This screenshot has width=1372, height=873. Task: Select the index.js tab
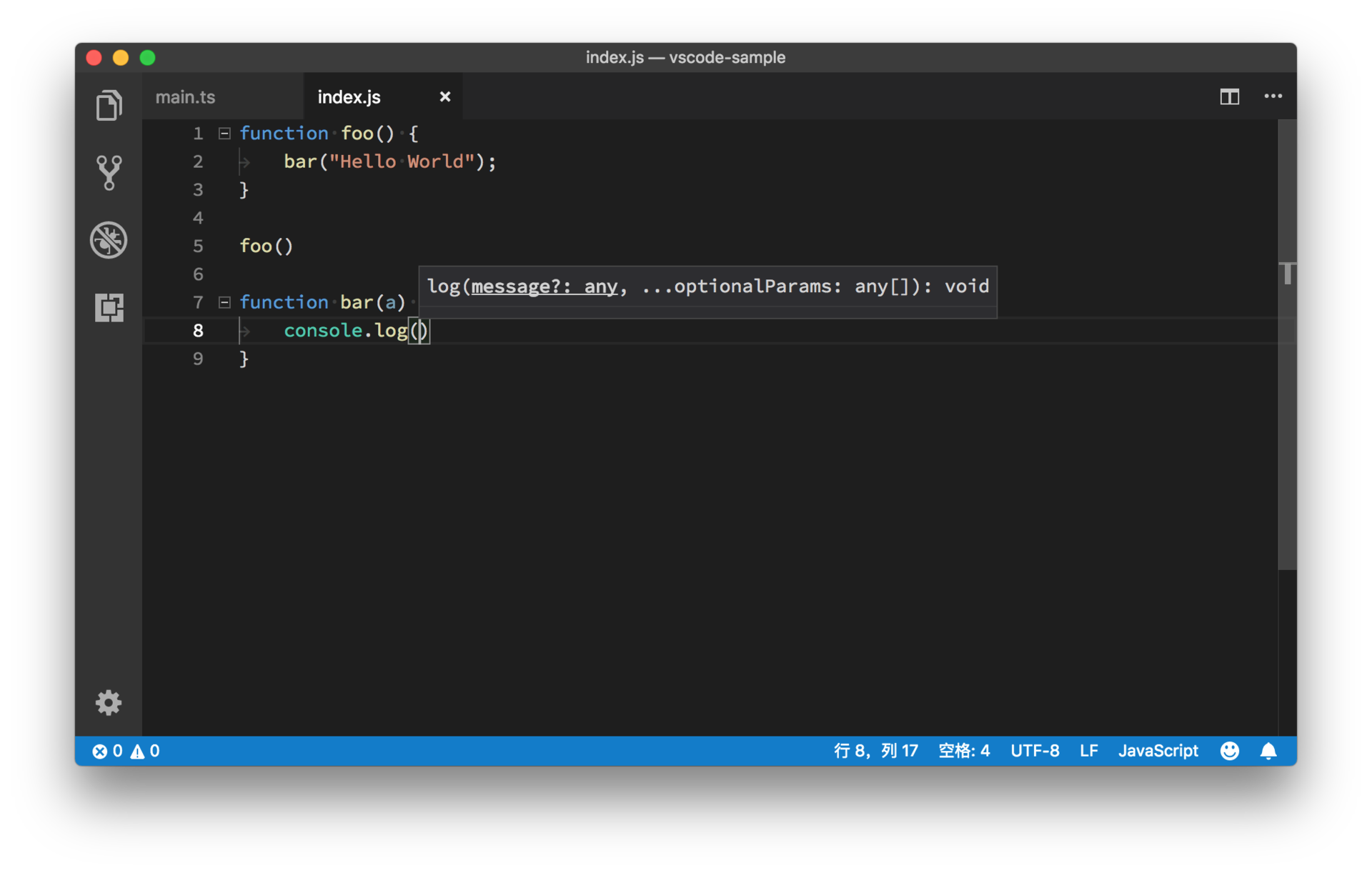tap(349, 97)
